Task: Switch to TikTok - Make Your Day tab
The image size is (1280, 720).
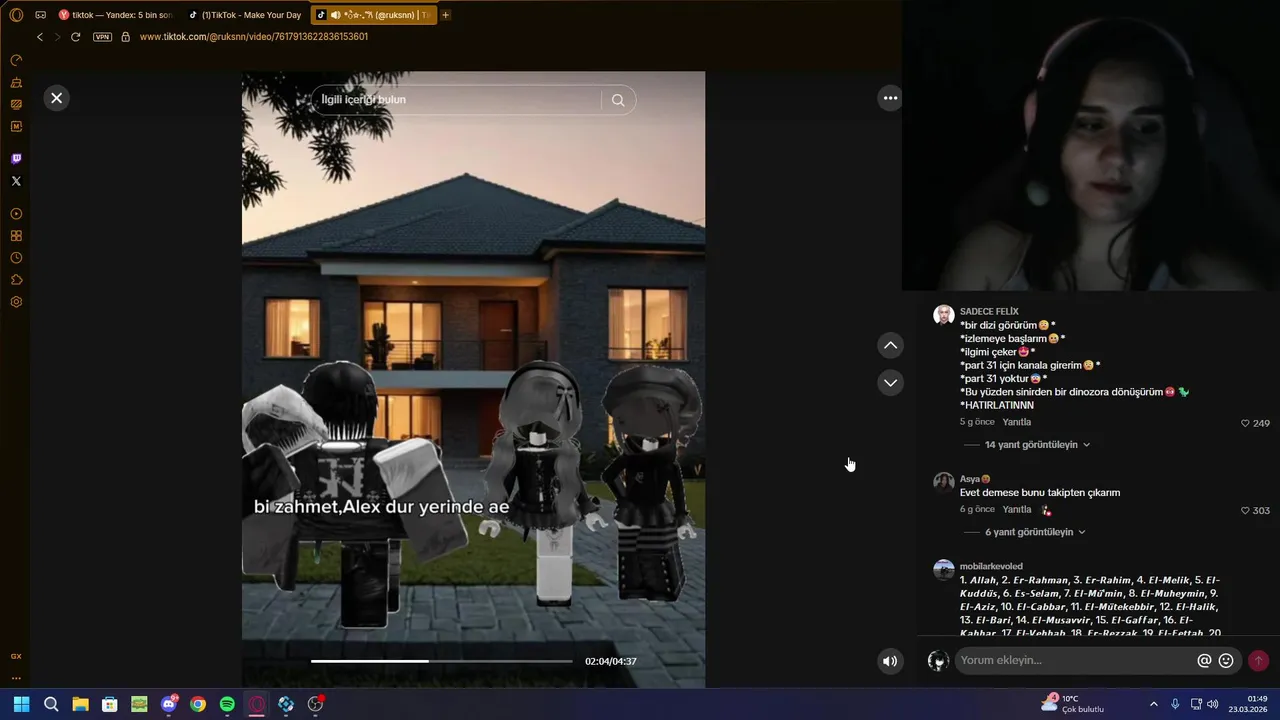Action: tap(245, 15)
